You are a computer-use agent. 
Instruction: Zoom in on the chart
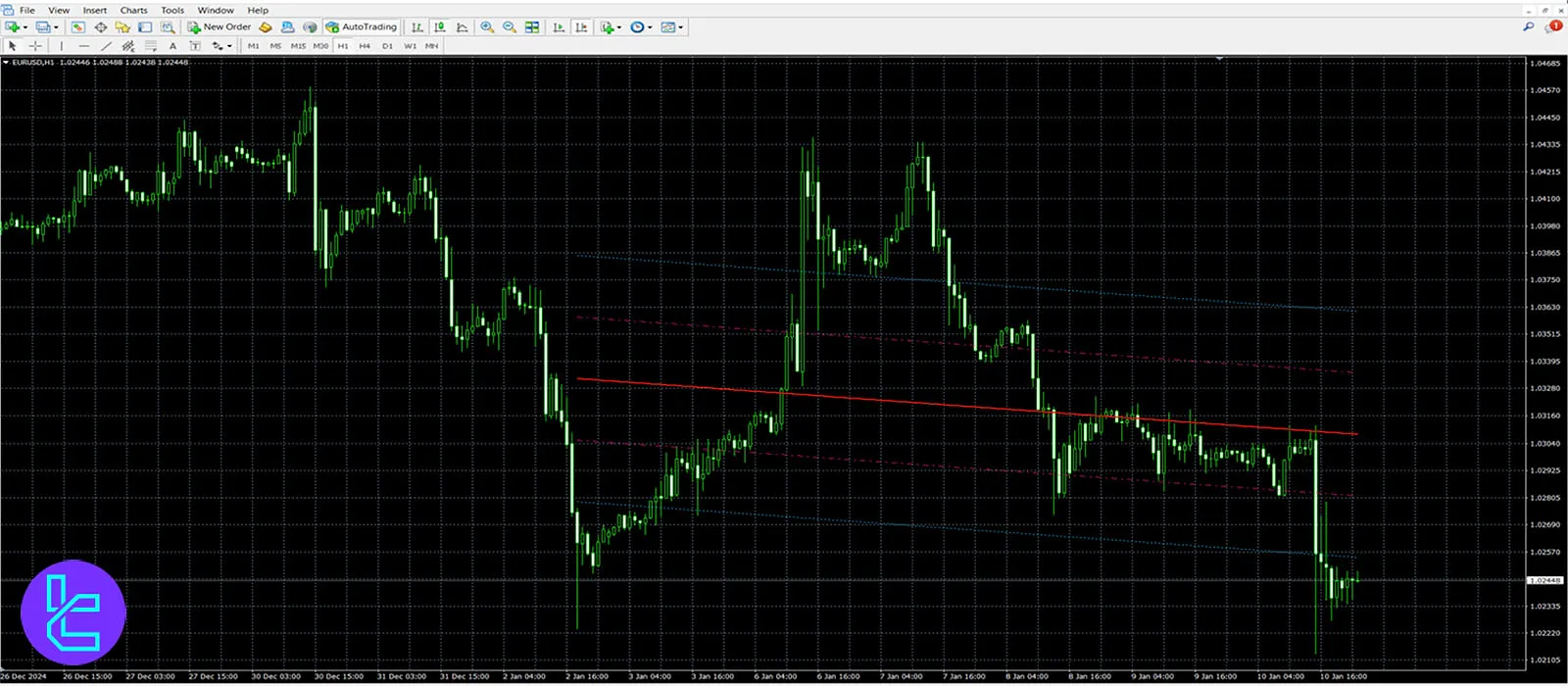click(x=487, y=27)
